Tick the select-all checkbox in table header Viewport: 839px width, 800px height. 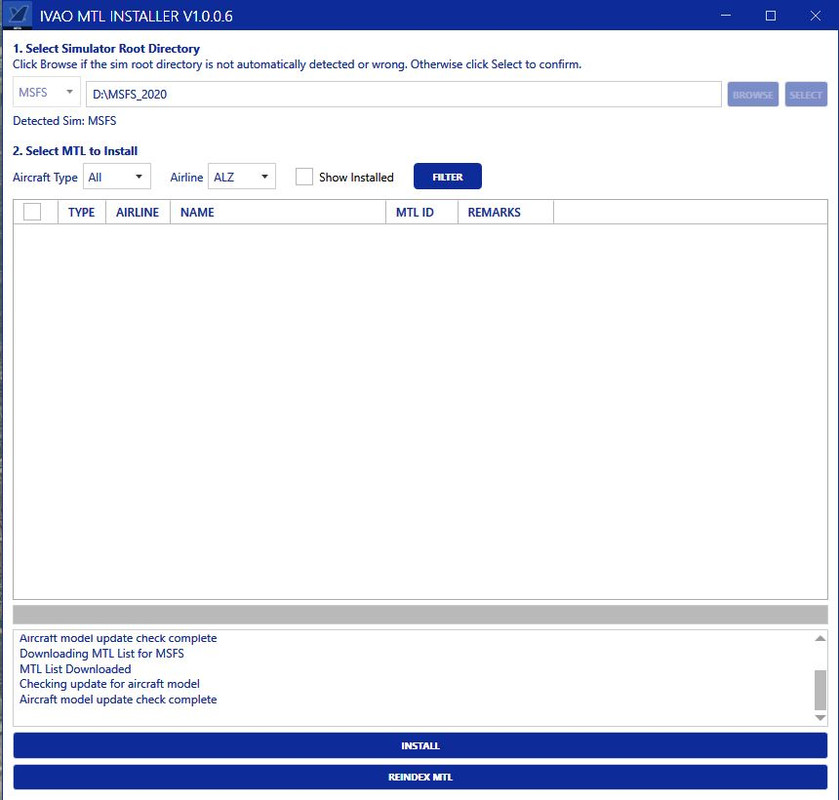click(x=32, y=212)
